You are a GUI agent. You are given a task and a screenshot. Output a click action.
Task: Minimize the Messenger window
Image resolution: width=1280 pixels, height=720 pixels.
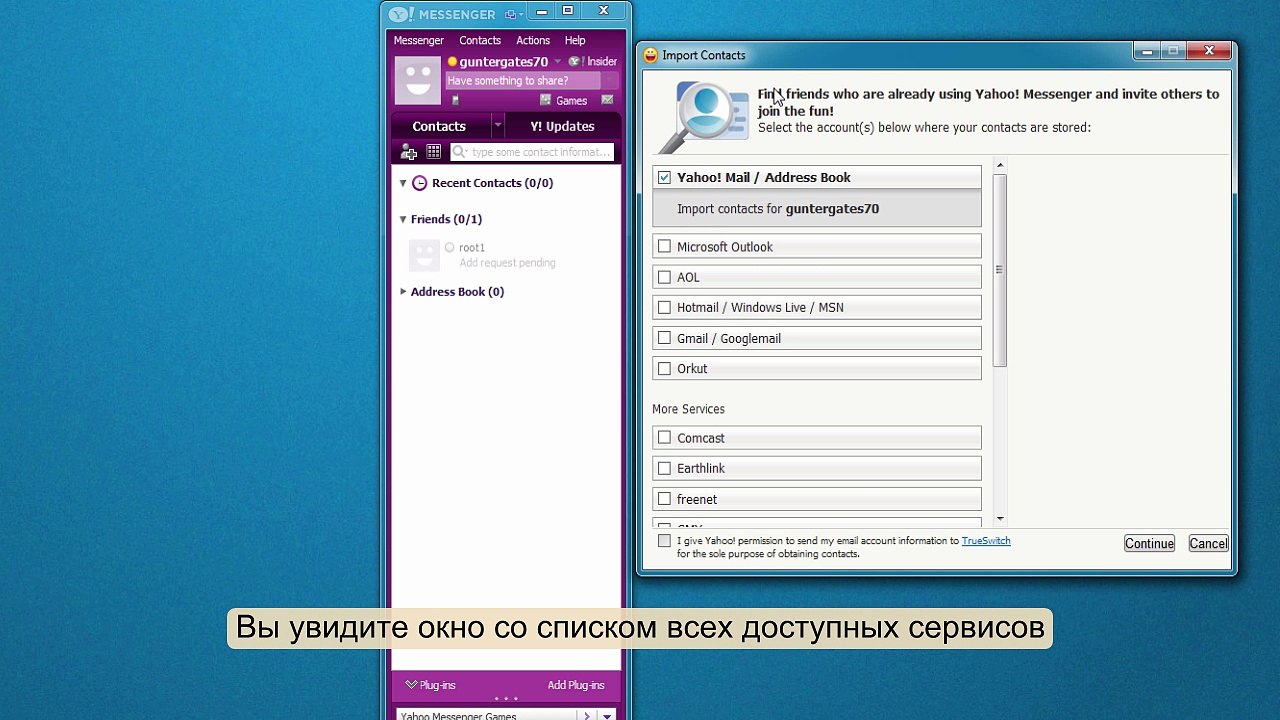541,12
